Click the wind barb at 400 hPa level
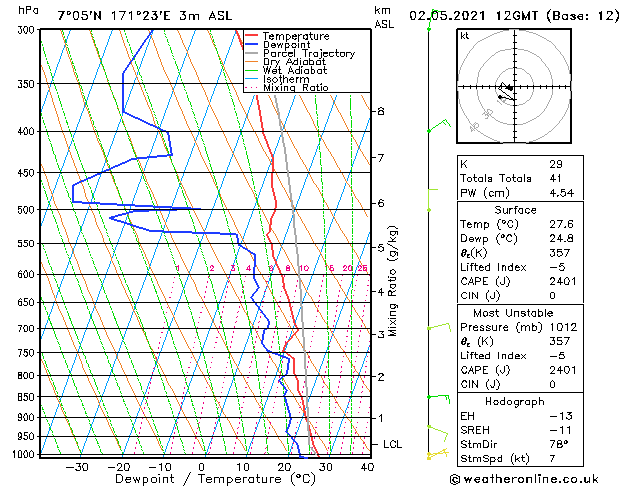629x486 pixels. tap(439, 126)
